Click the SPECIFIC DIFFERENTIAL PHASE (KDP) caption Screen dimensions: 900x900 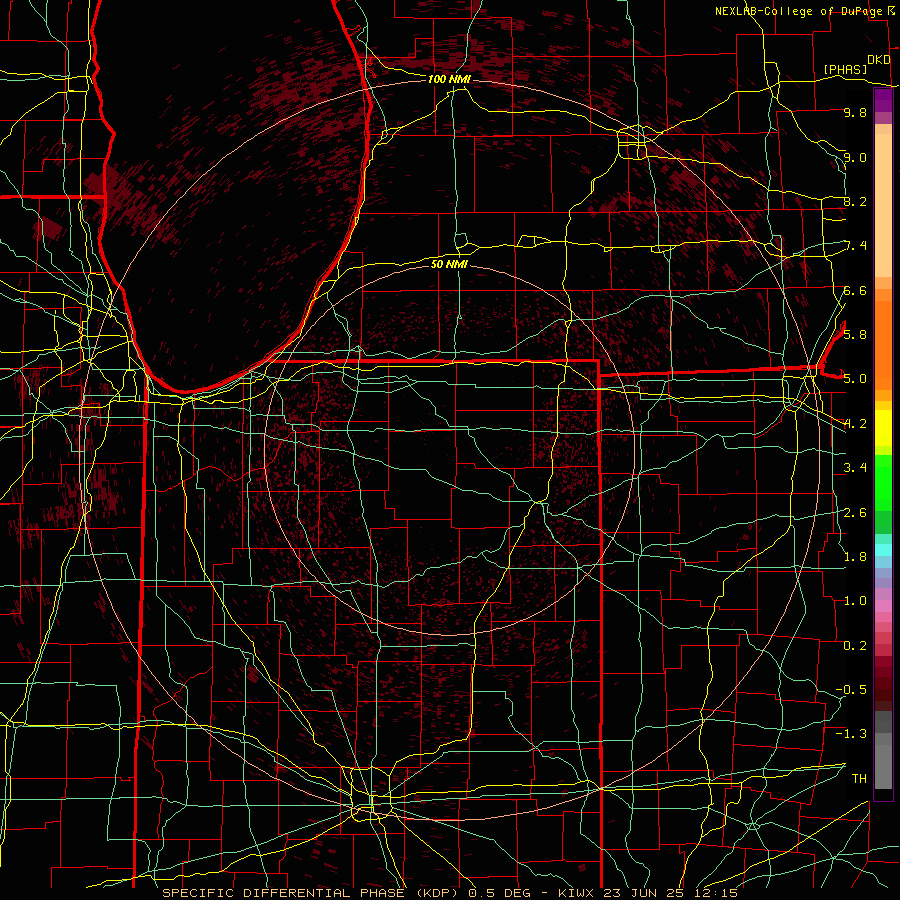(x=312, y=893)
